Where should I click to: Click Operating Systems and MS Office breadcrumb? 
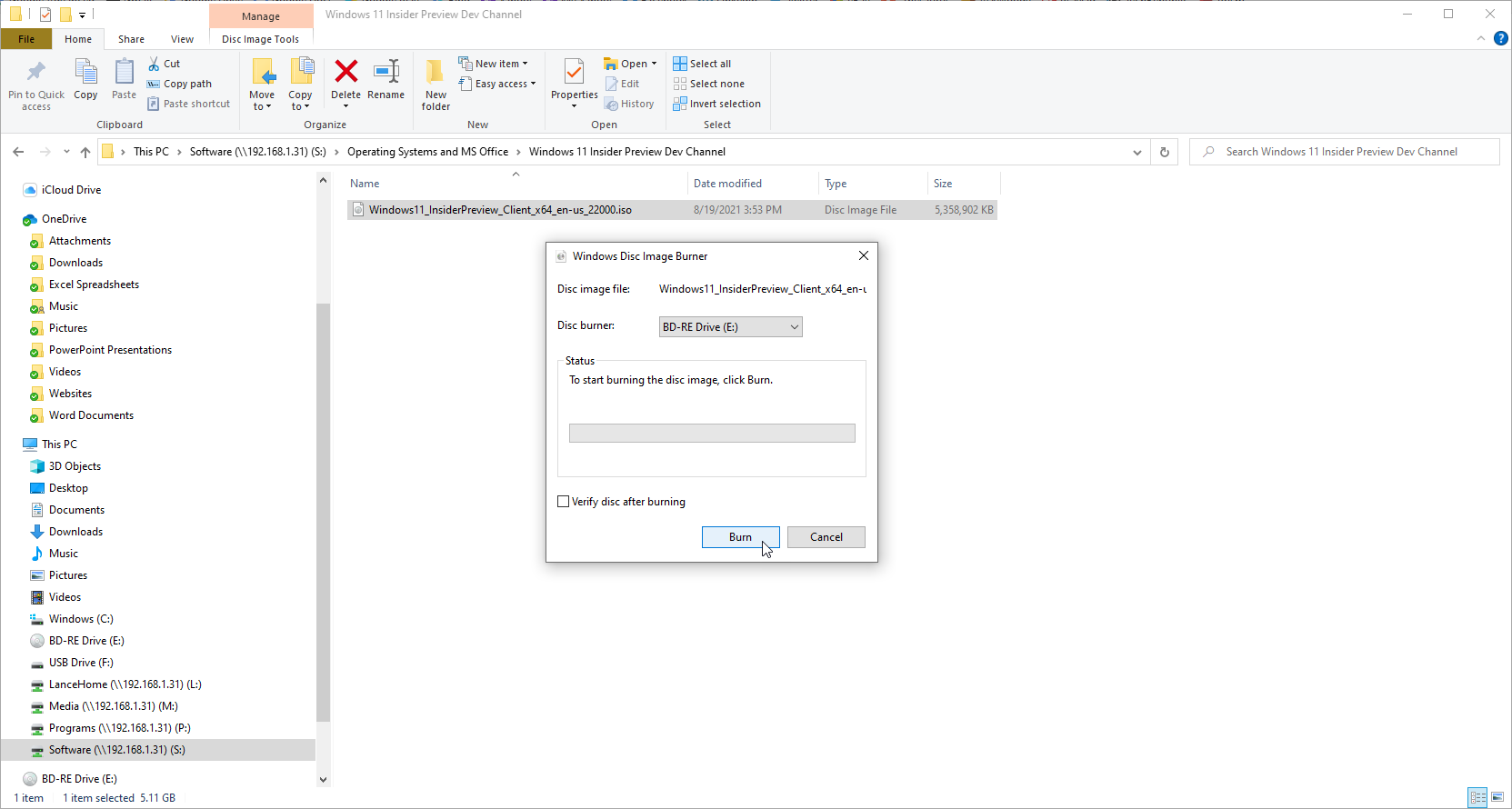pyautogui.click(x=427, y=152)
